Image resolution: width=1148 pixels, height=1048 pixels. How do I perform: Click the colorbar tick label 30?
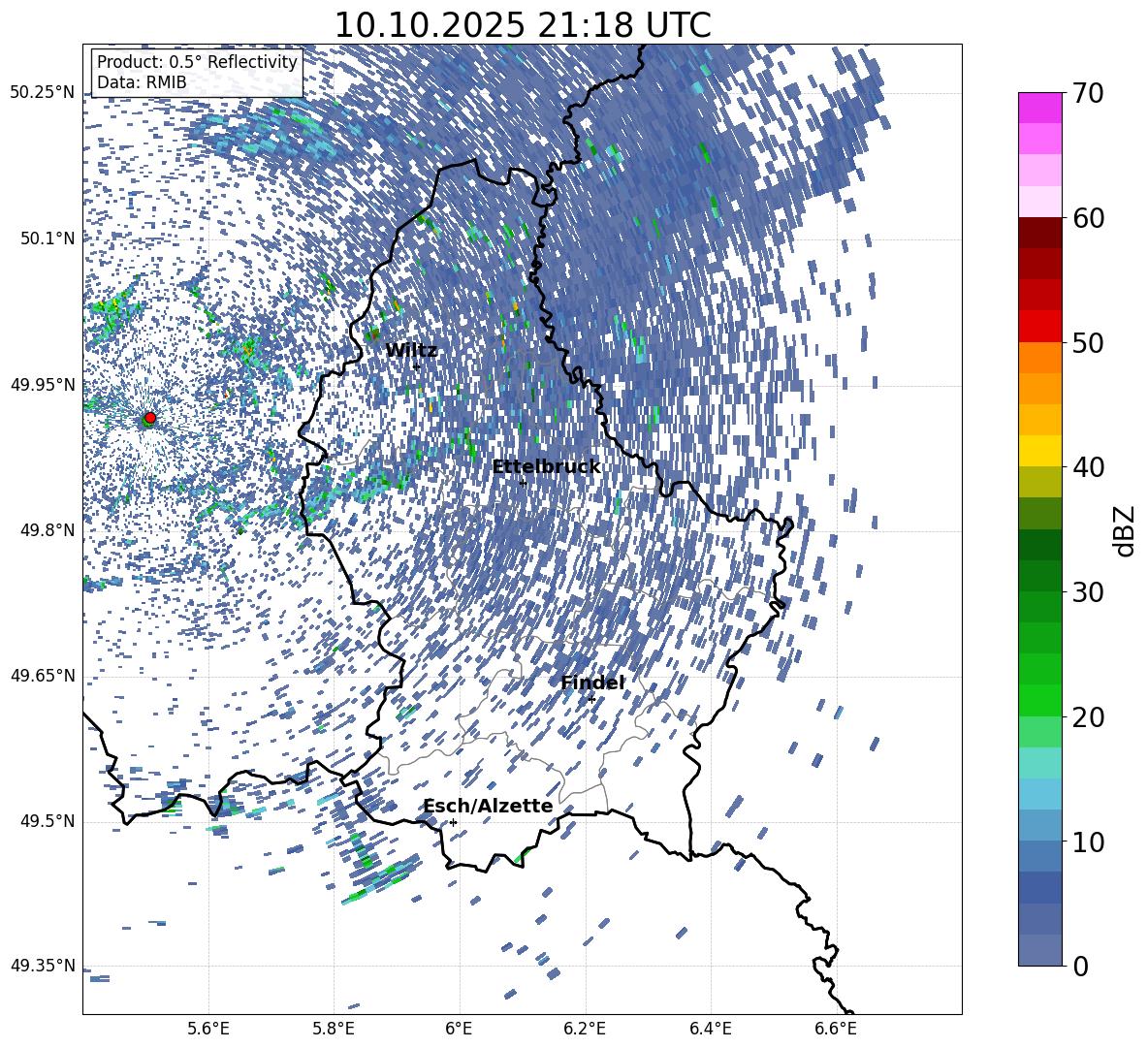(1088, 592)
